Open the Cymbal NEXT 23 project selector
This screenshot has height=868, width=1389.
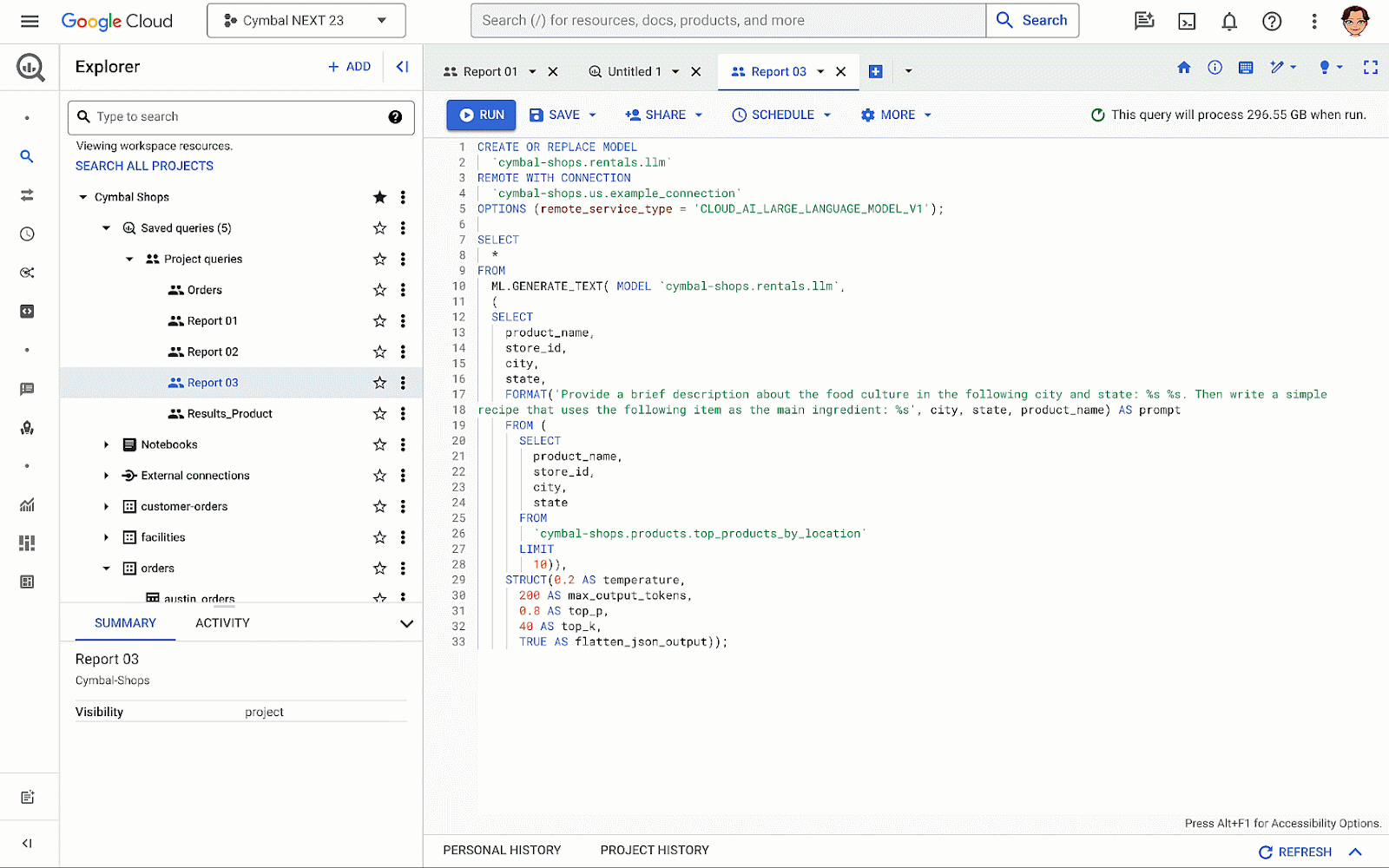tap(306, 21)
